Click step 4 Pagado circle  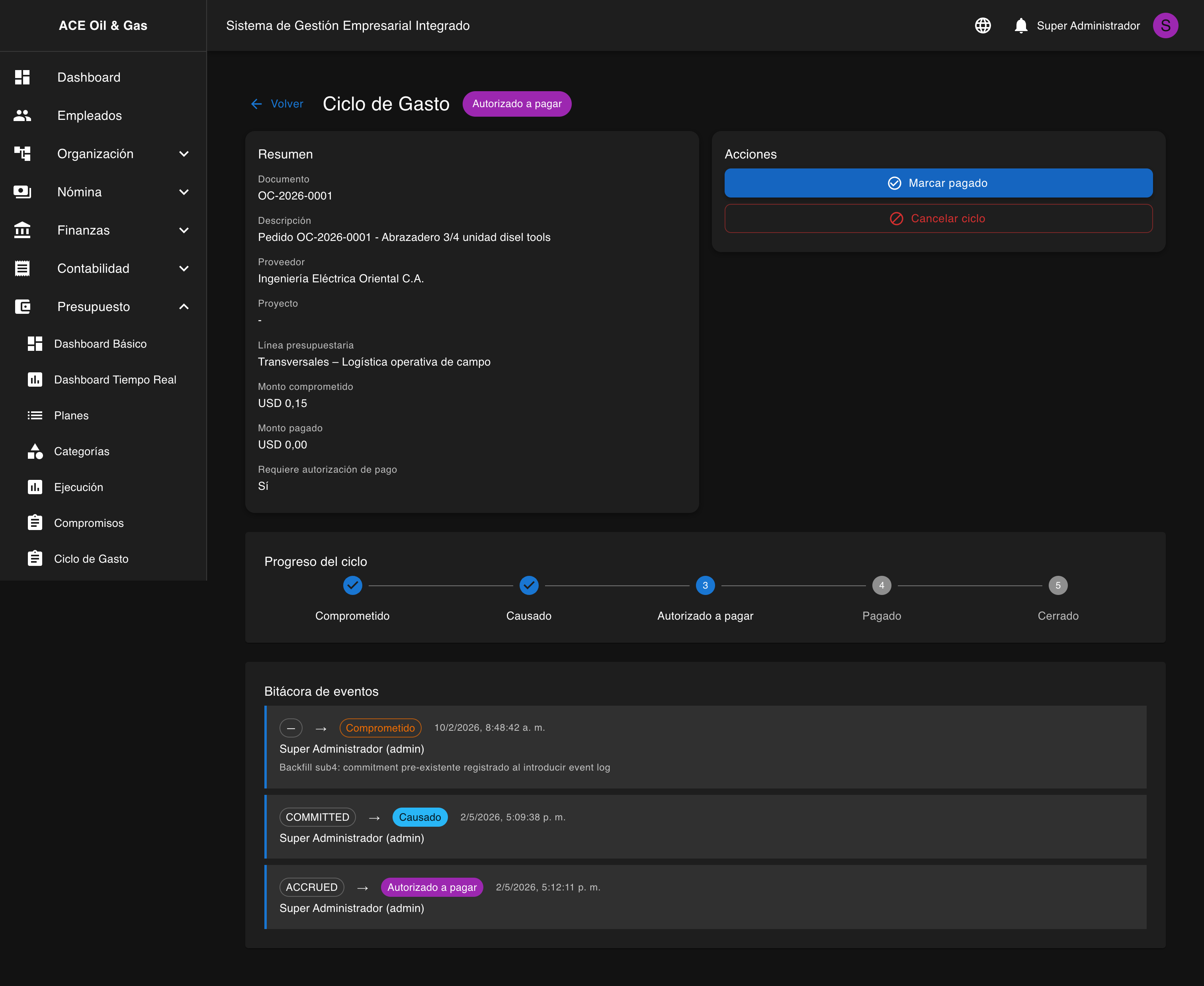coord(881,585)
